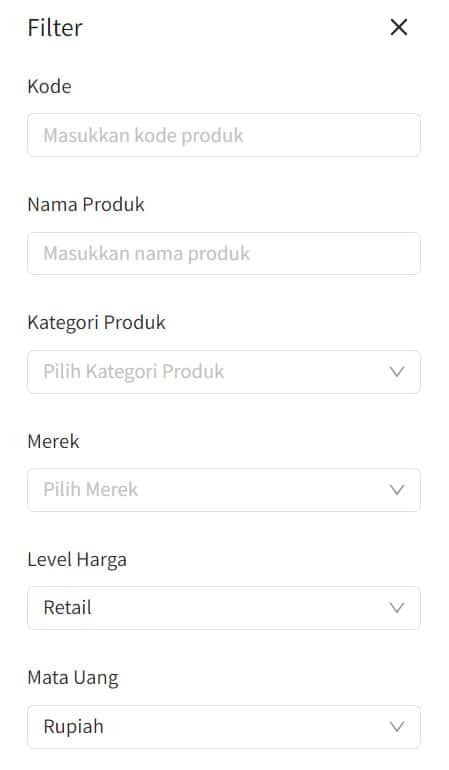This screenshot has height=770, width=449.
Task: Click the 'Mata Uang' field label
Action: pyautogui.click(x=73, y=678)
